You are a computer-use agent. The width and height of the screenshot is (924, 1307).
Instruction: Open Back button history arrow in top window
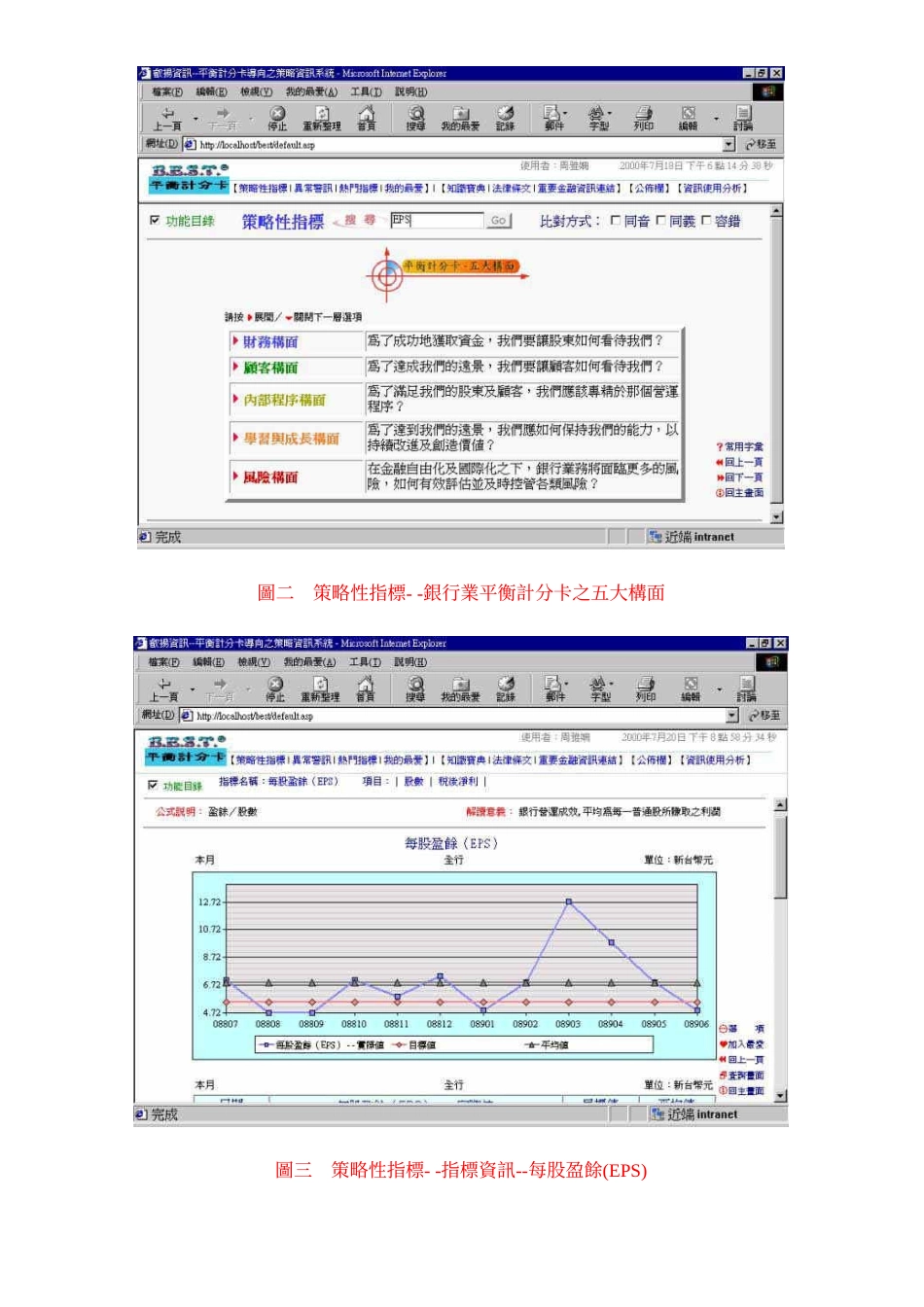click(195, 119)
